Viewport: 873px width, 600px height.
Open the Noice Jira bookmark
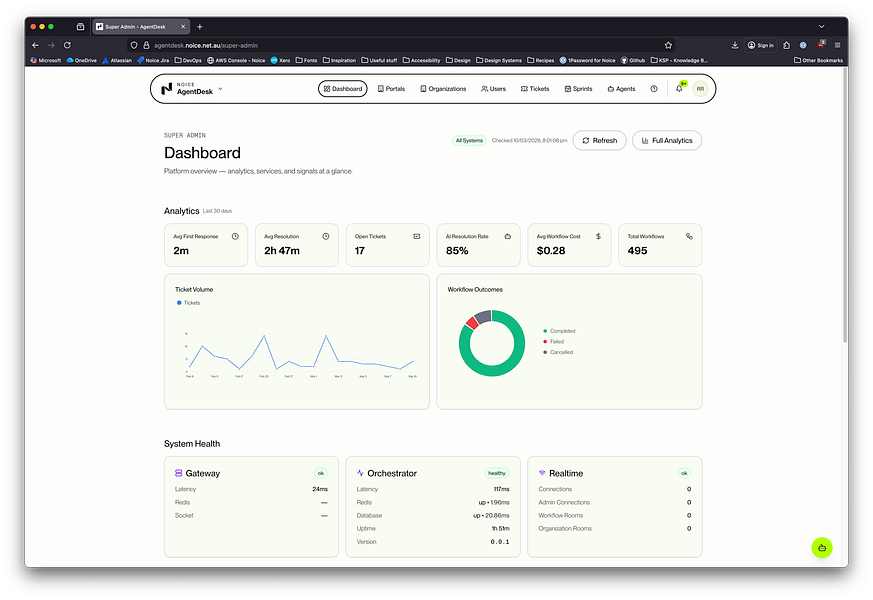[x=153, y=60]
